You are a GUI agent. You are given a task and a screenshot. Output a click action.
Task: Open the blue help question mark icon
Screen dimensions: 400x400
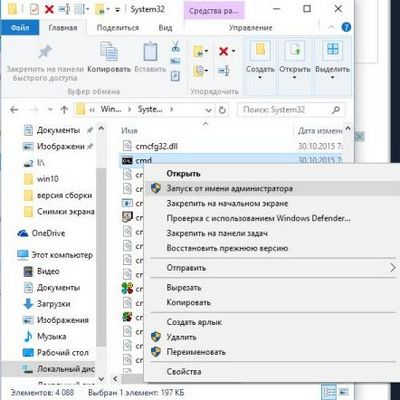346,27
